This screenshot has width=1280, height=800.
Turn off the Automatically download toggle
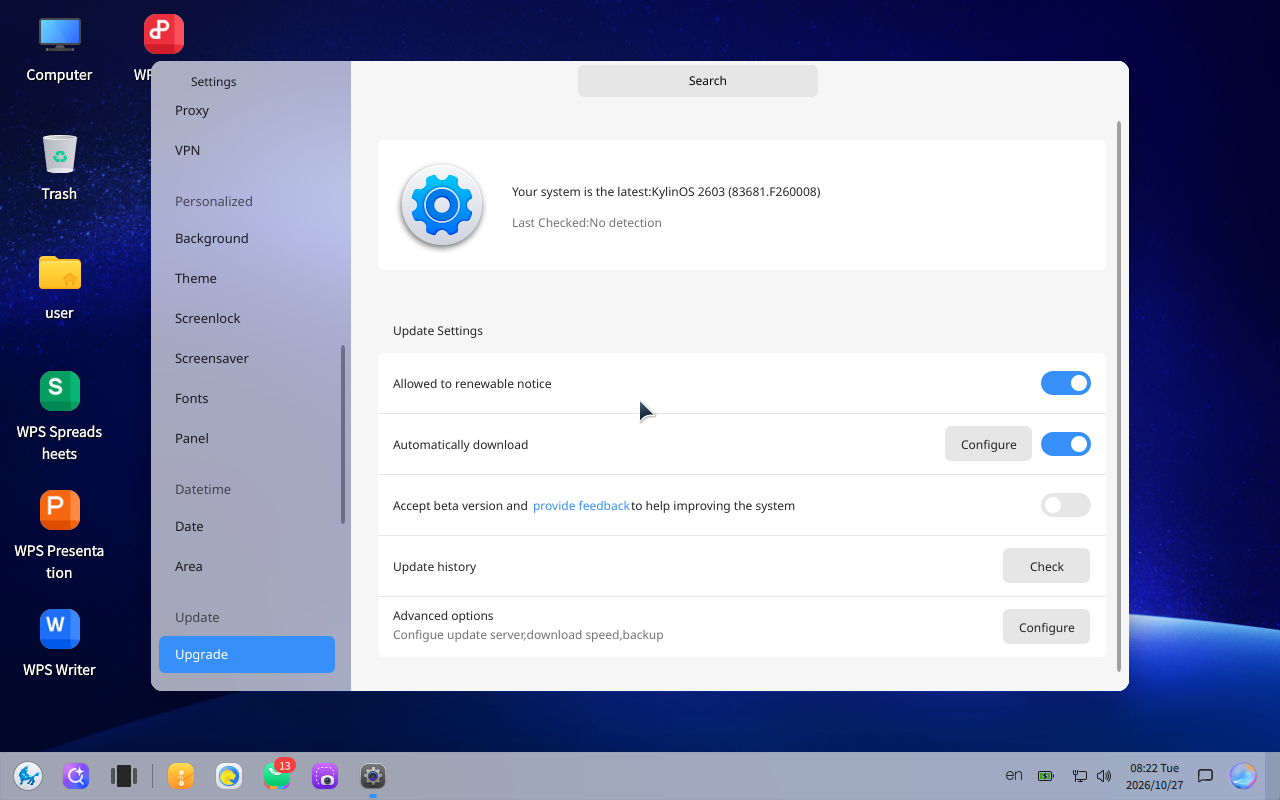click(1066, 444)
